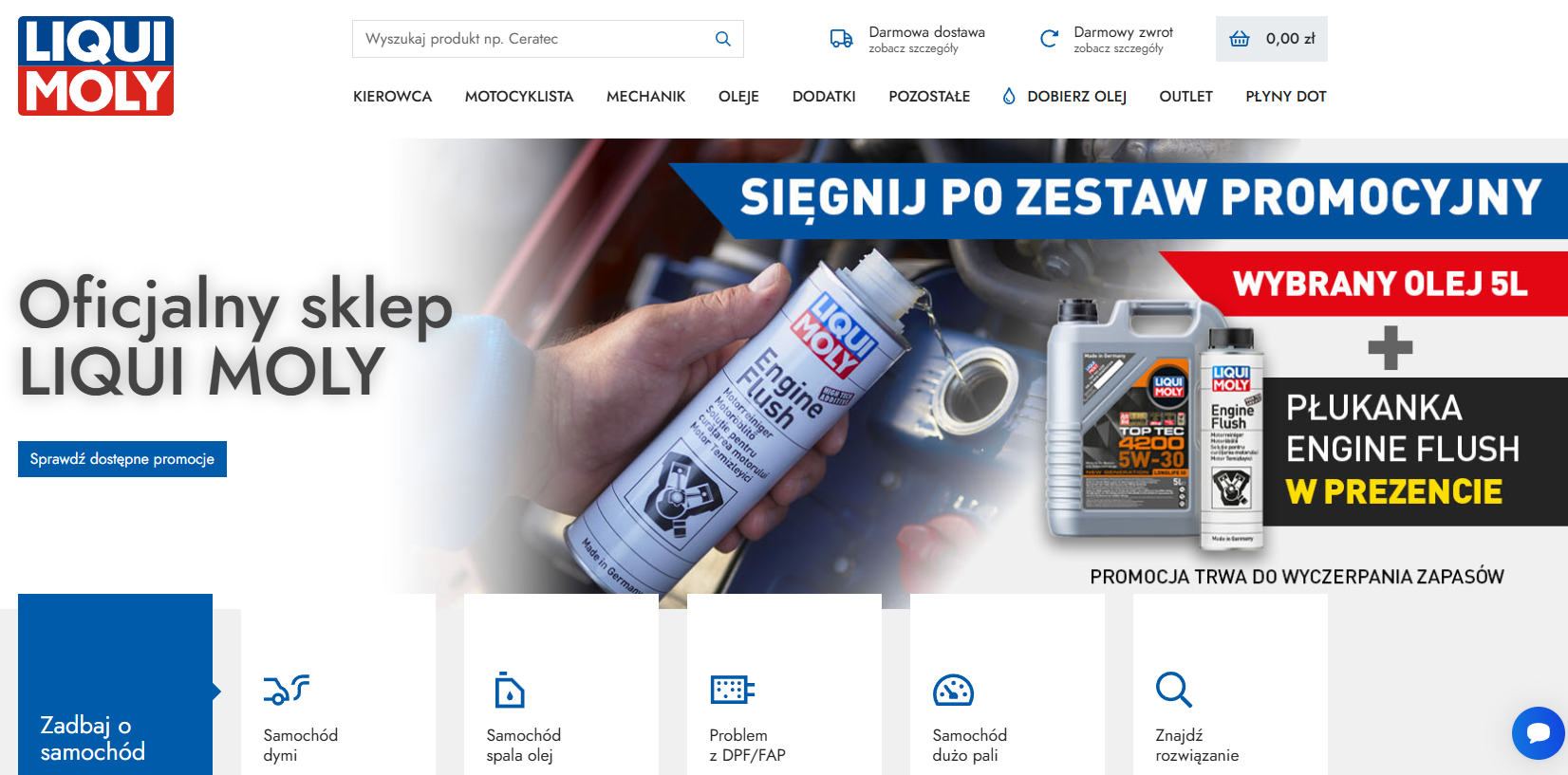Click the free return arrow icon
1568x775 pixels.
click(1049, 39)
